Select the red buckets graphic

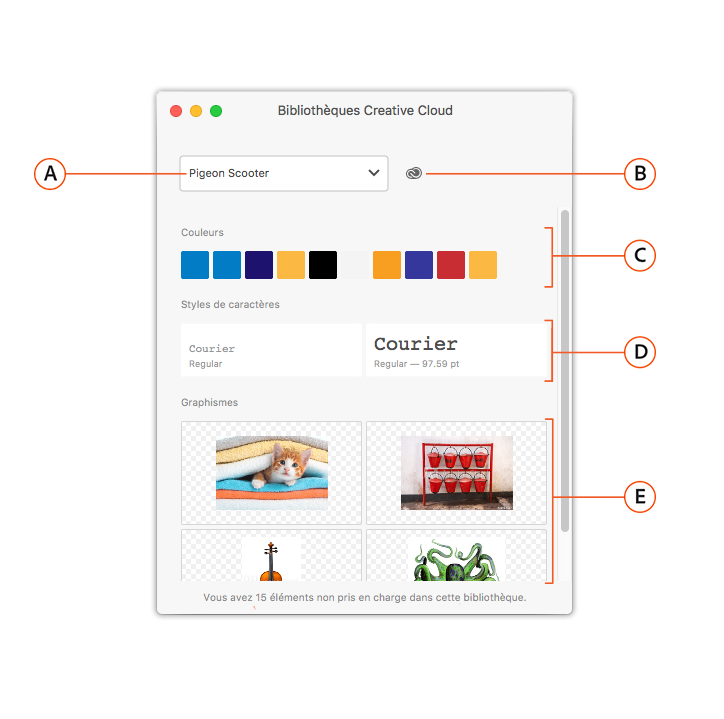pyautogui.click(x=456, y=473)
